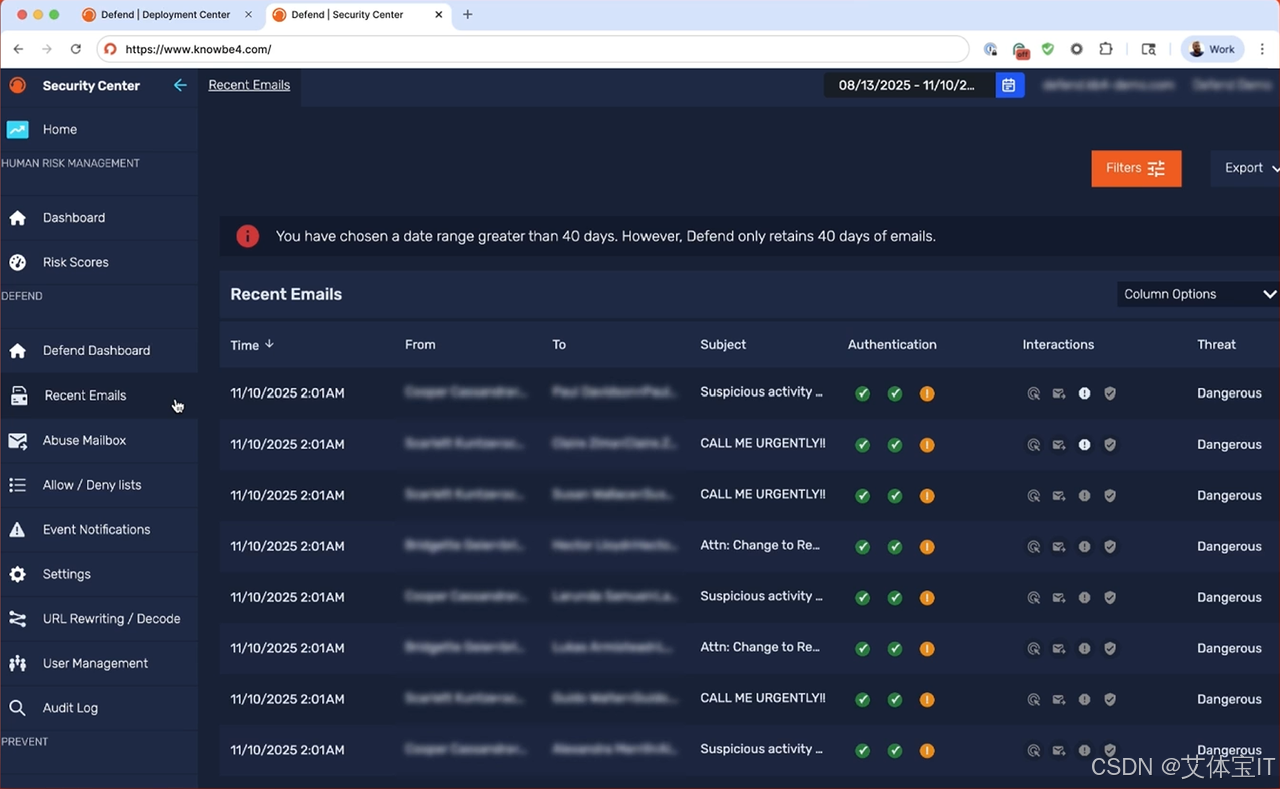Click the Defend Dashboard house icon

pos(17,351)
